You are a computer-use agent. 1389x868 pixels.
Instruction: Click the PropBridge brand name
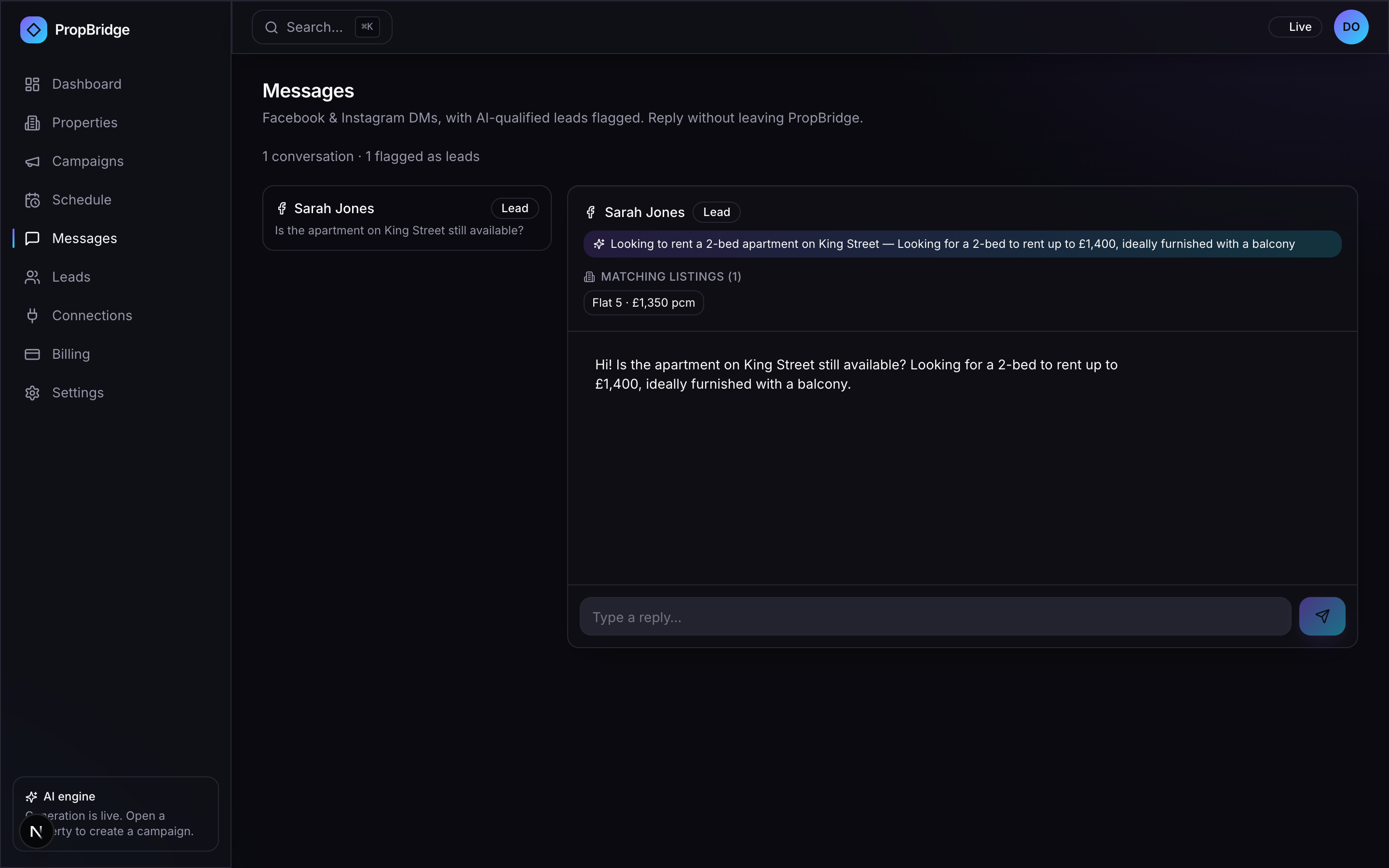[92, 30]
